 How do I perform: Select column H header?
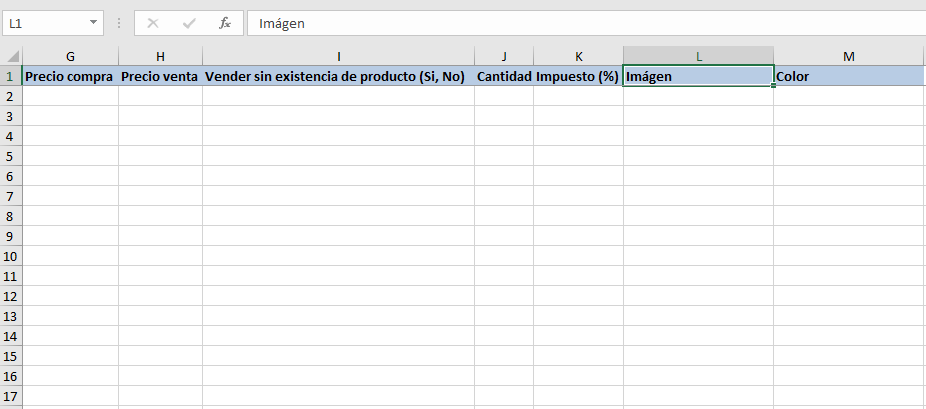(x=160, y=57)
